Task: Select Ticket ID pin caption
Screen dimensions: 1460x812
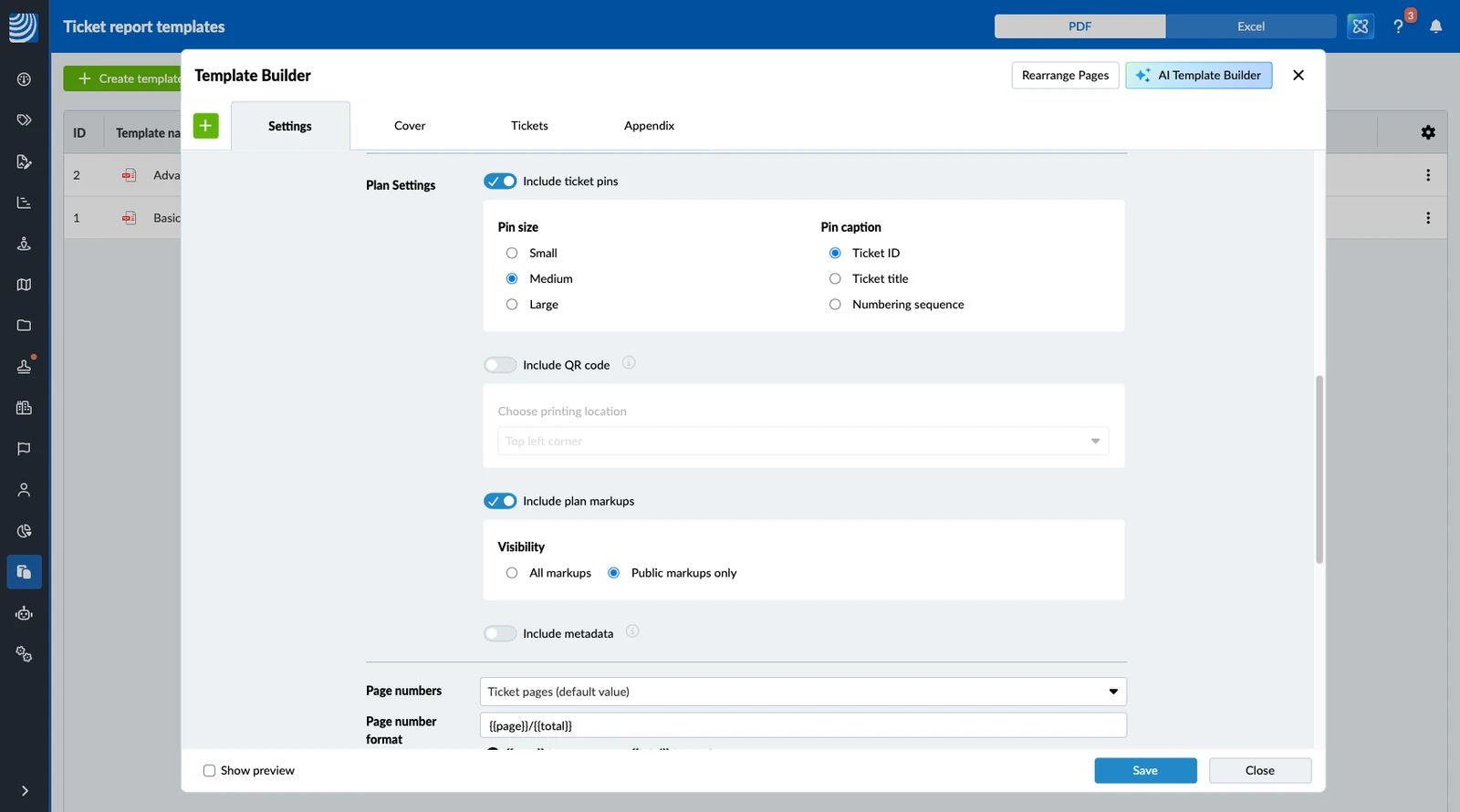Action: [835, 254]
